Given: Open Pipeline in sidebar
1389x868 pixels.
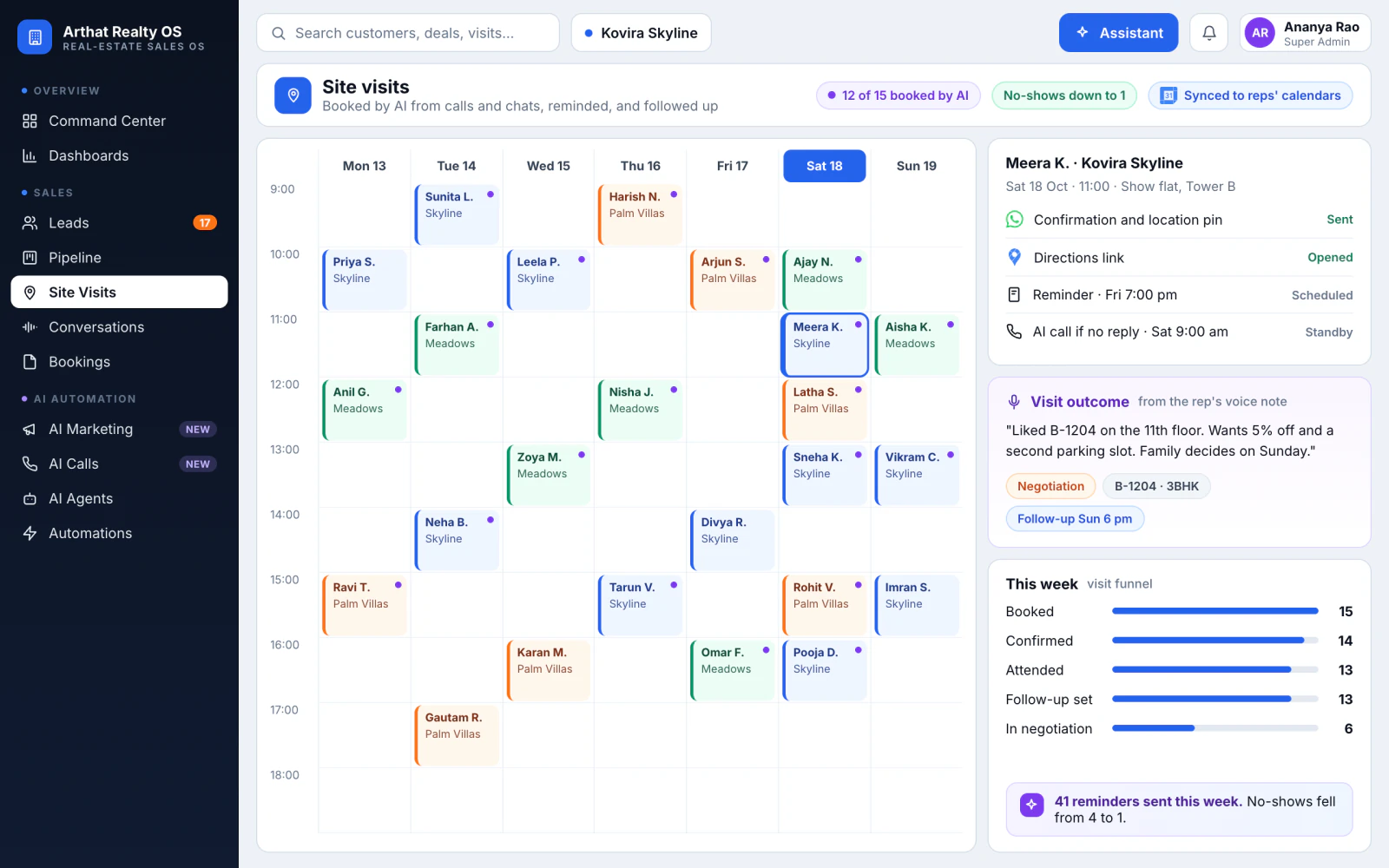Looking at the screenshot, I should (x=119, y=258).
